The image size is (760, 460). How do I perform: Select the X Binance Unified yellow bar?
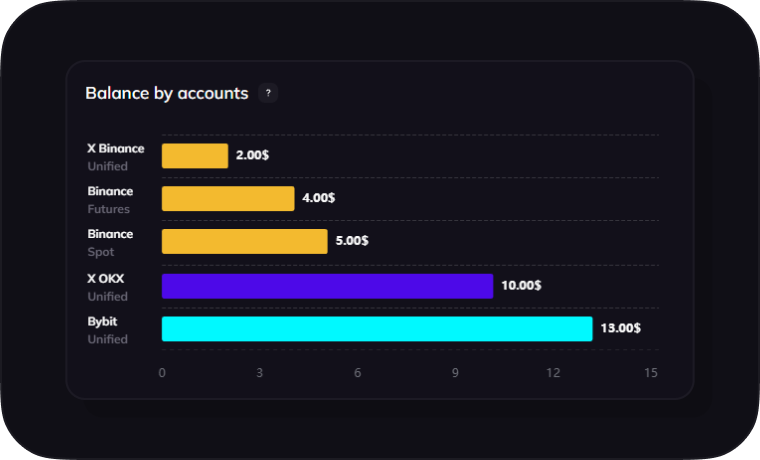coord(195,156)
